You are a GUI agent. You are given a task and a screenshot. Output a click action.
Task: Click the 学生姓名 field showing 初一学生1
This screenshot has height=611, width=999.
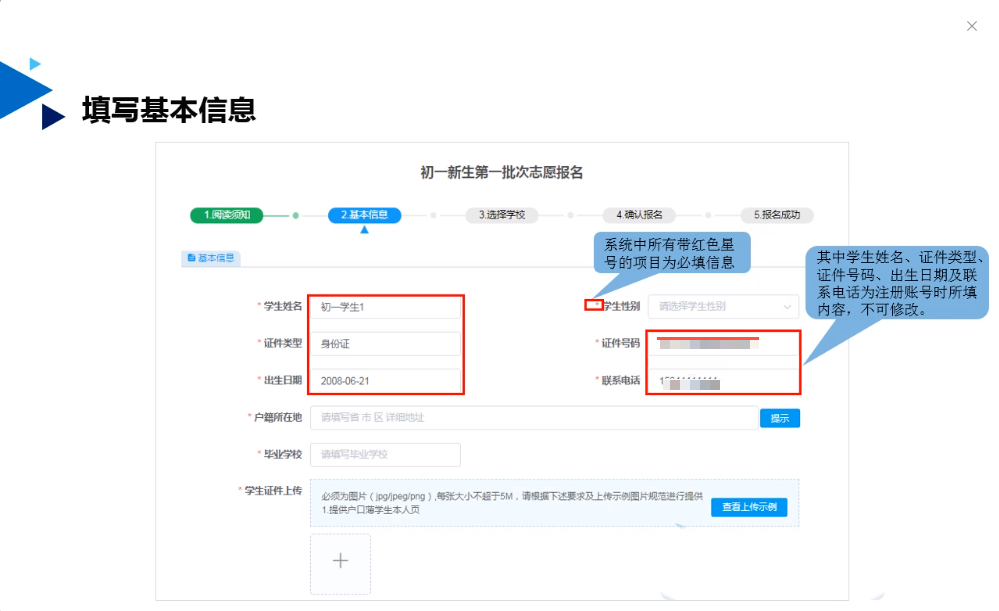tap(385, 307)
